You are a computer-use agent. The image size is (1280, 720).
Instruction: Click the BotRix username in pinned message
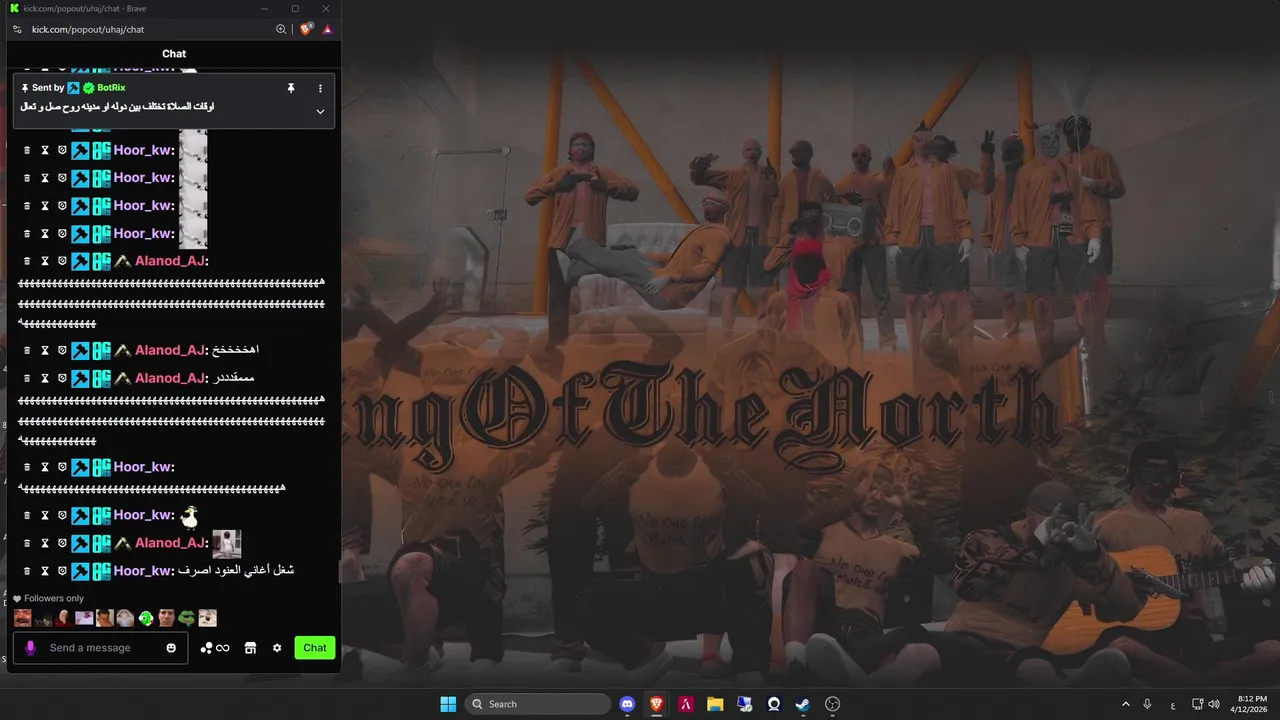click(x=111, y=88)
